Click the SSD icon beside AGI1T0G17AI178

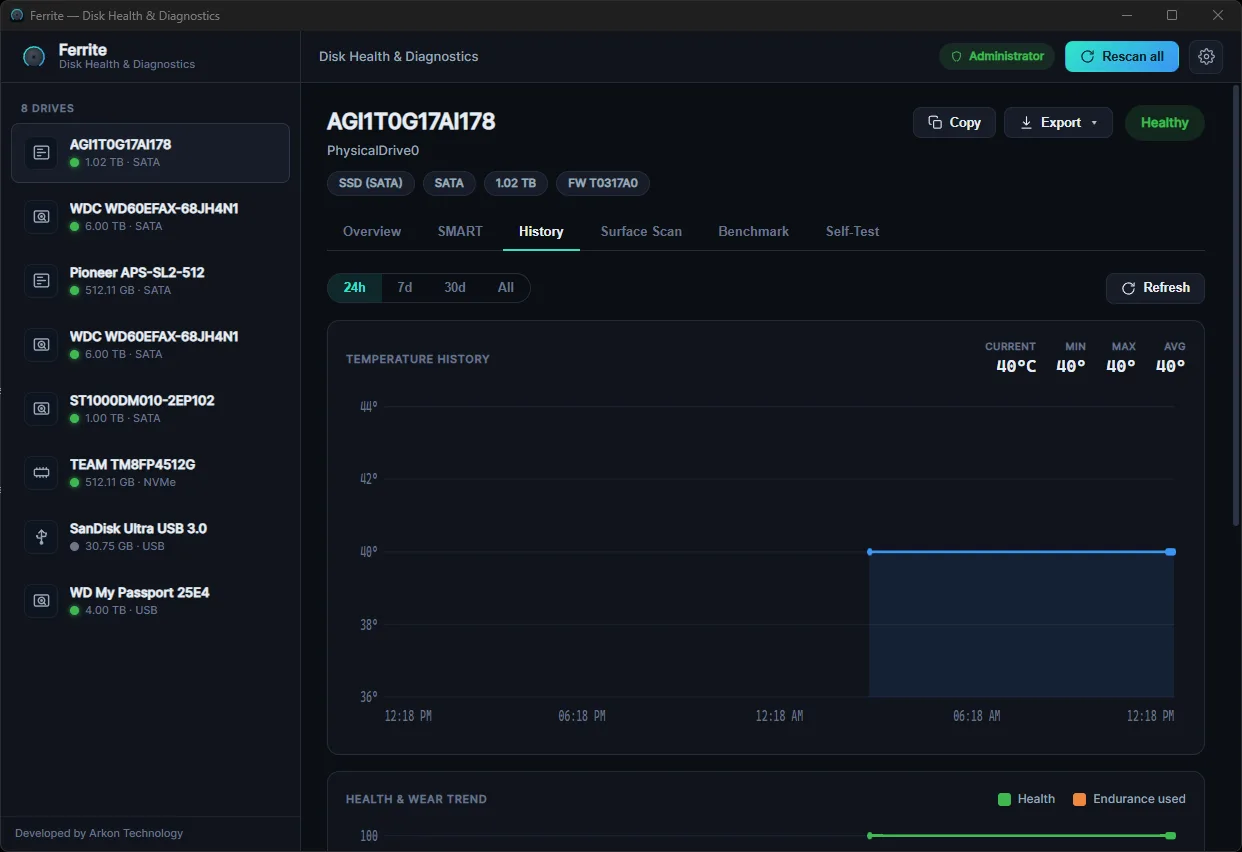pyautogui.click(x=41, y=153)
